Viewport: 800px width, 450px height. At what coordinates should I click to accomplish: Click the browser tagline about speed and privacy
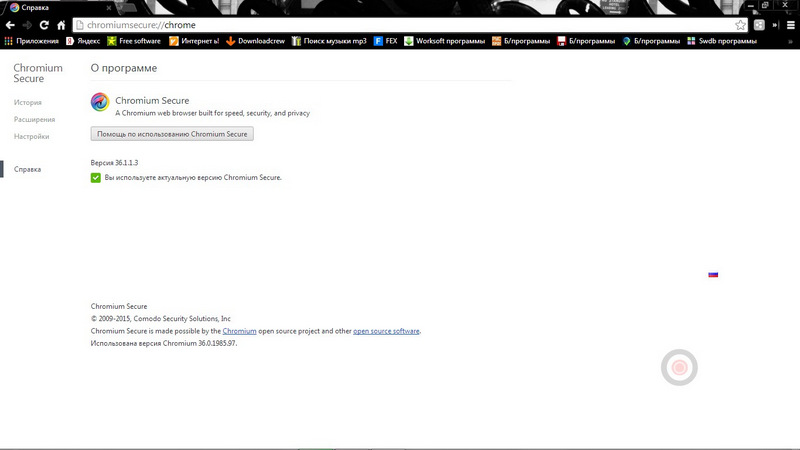(x=212, y=113)
